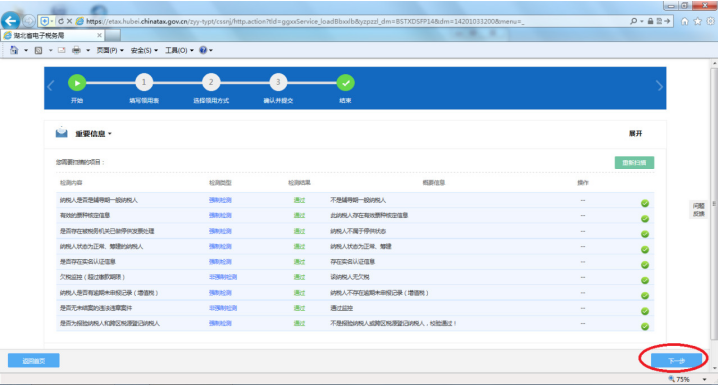Select the 湖北省电子税务局 browser tab
Viewport: 718px width, 385px height.
53,35
